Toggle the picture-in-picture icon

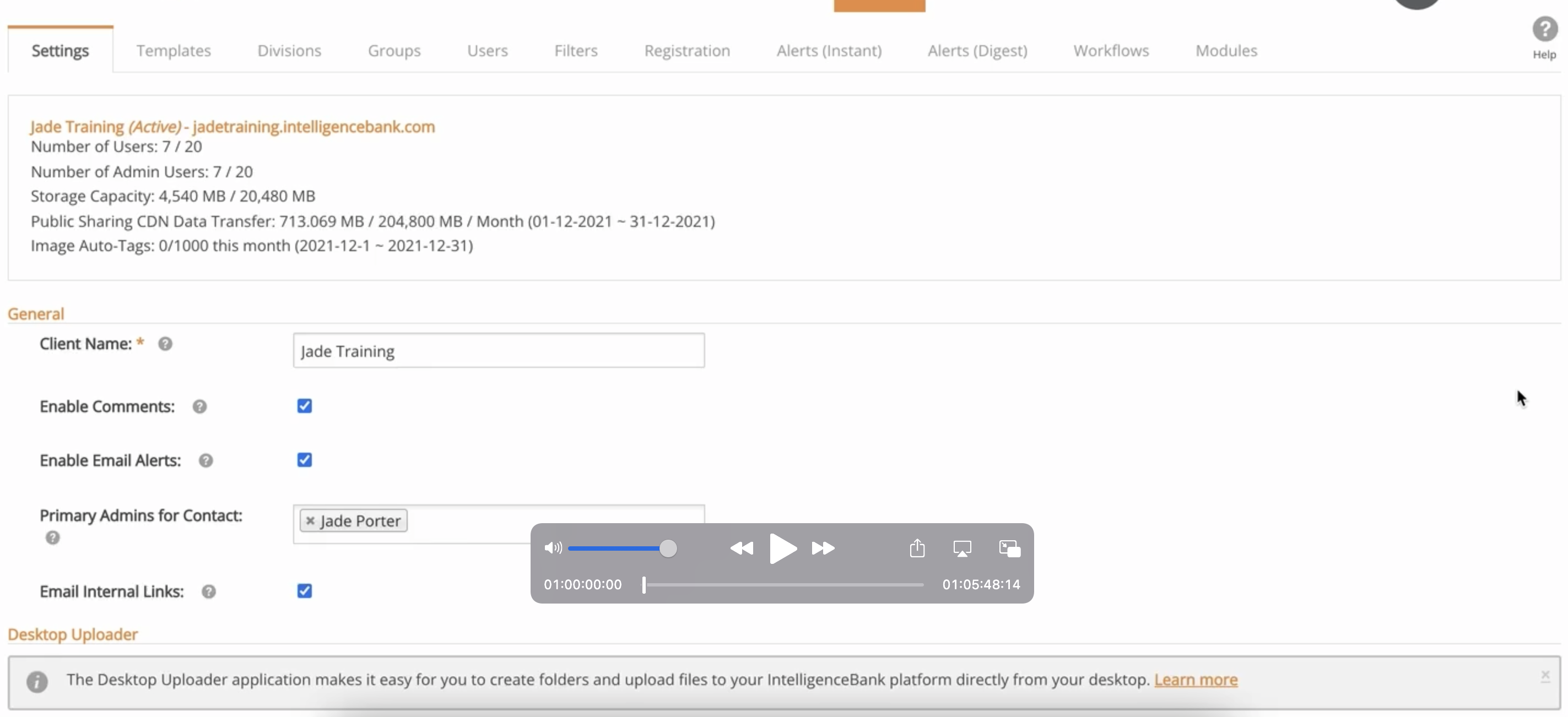pos(1009,548)
